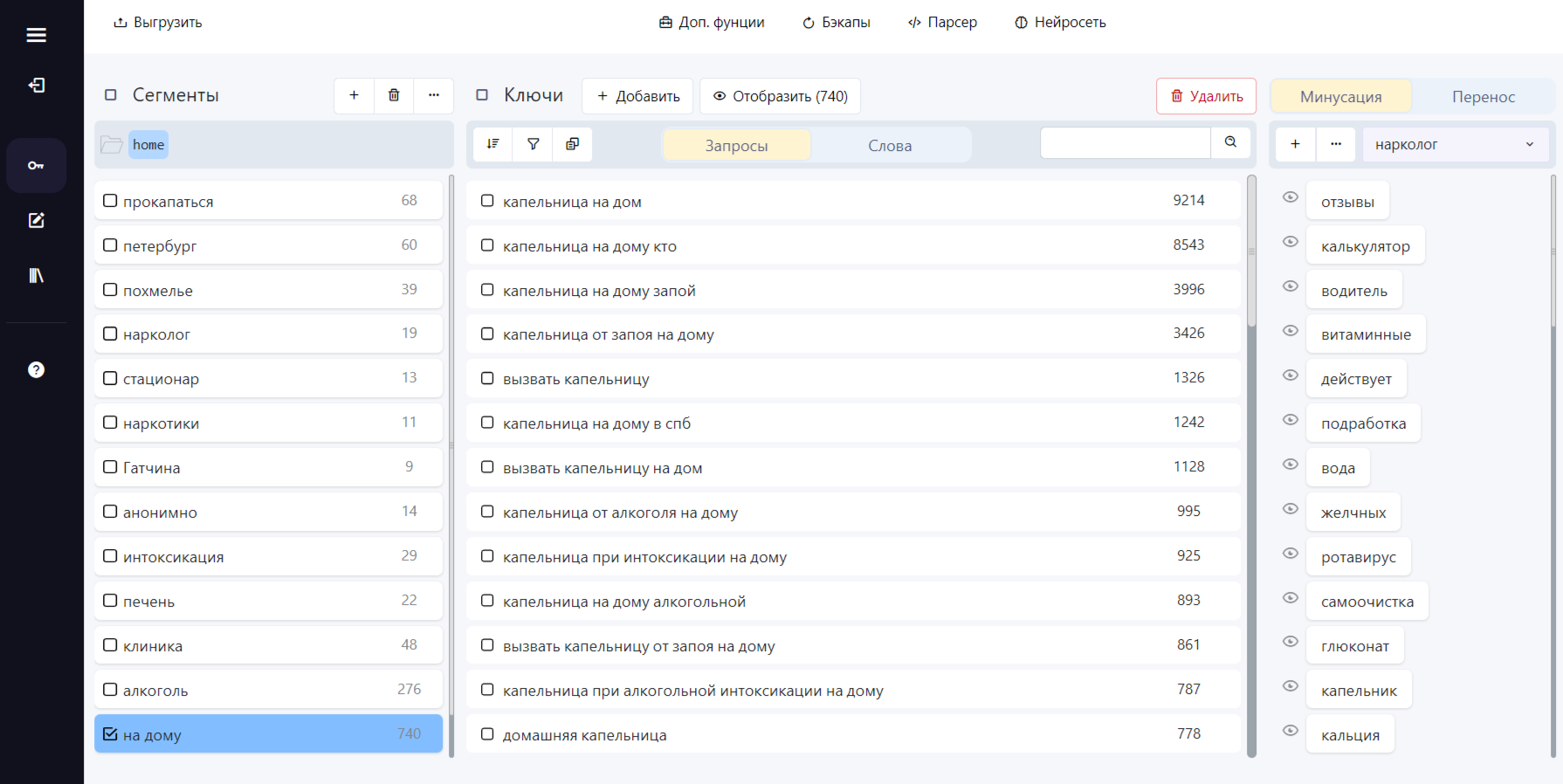Click the Выгрузить button
Image resolution: width=1563 pixels, height=784 pixels.
157,23
